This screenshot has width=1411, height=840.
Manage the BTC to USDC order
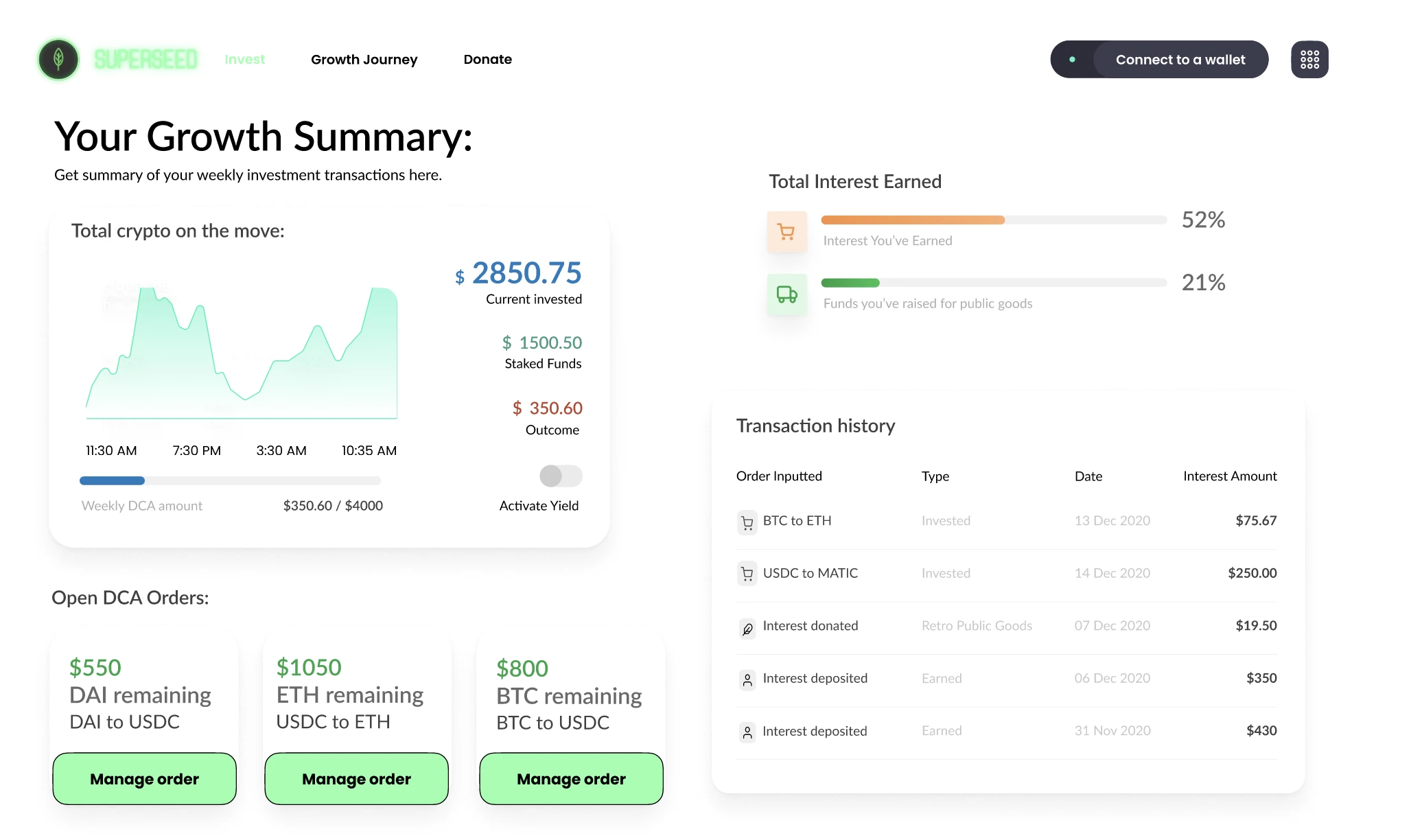(x=571, y=779)
